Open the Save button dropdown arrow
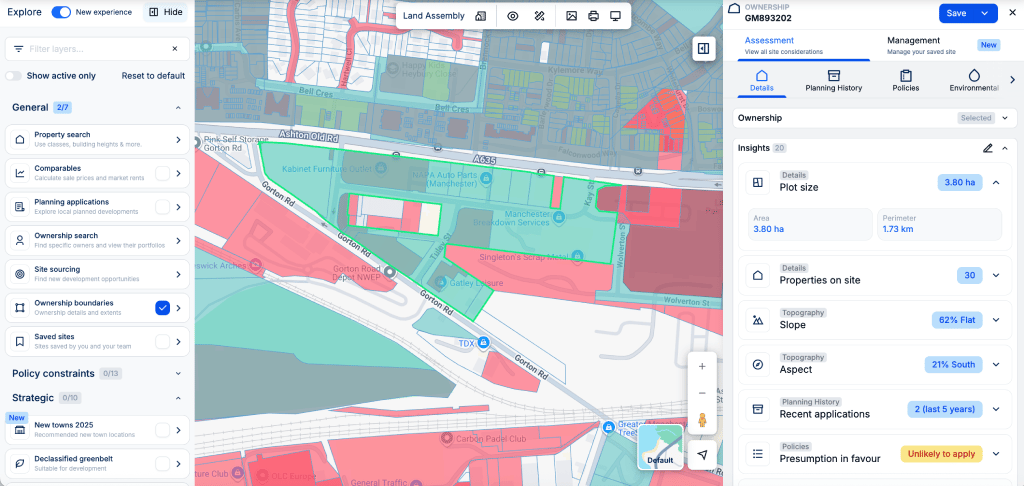This screenshot has width=1024, height=486. coord(985,13)
